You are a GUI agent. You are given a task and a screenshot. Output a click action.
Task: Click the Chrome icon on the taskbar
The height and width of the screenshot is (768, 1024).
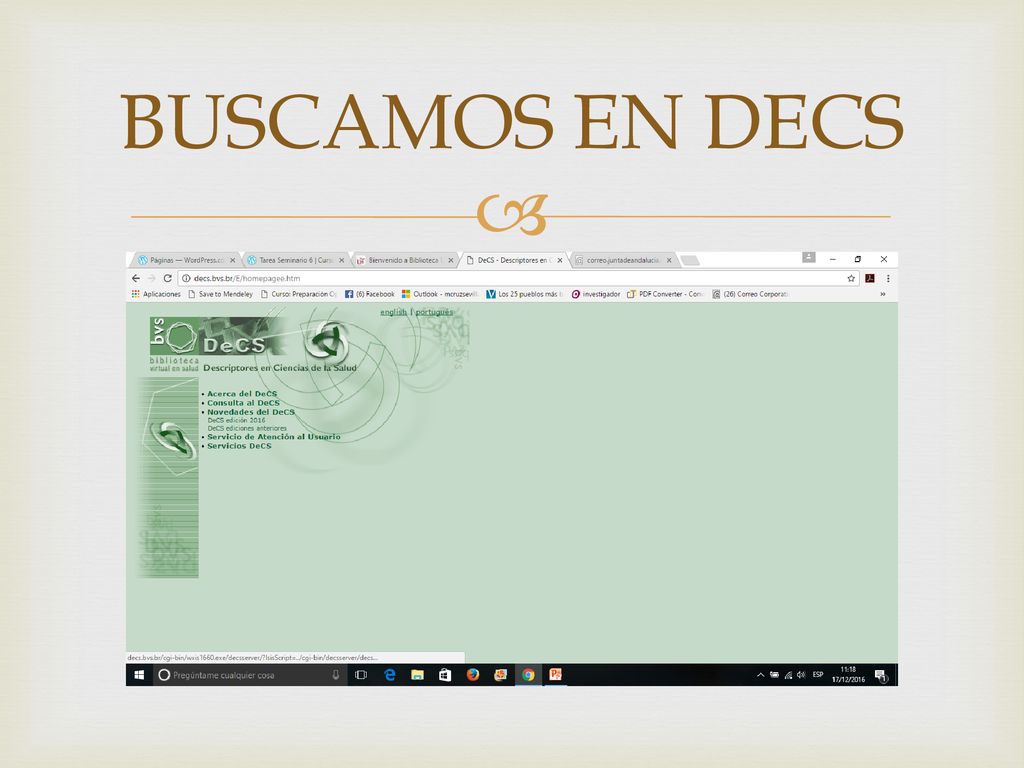528,675
